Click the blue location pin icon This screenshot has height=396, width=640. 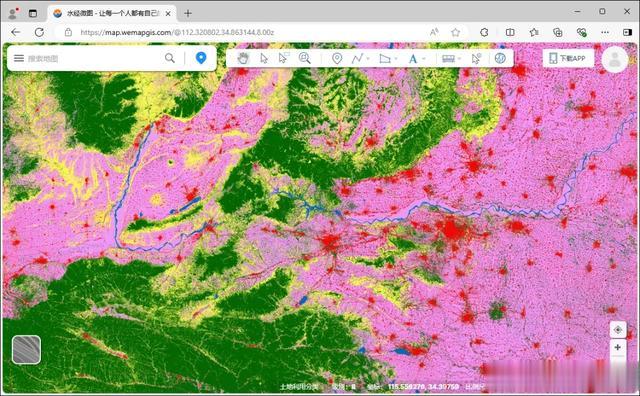pyautogui.click(x=201, y=58)
